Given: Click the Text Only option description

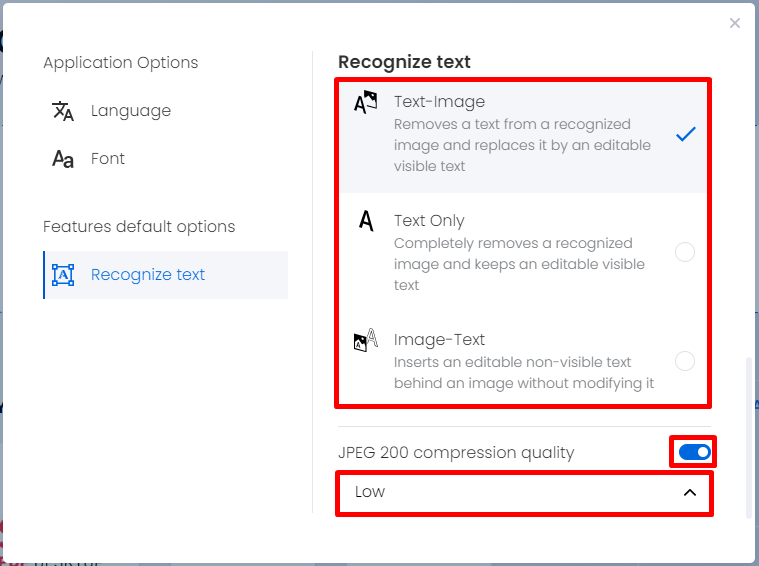Looking at the screenshot, I should [x=519, y=264].
